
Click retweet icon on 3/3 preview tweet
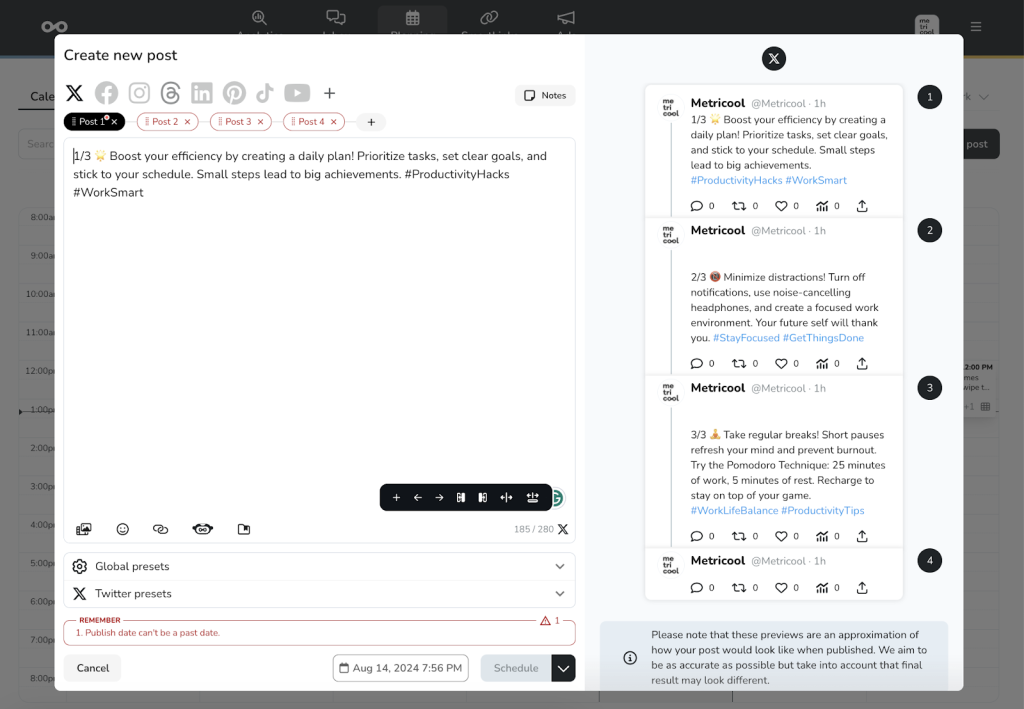click(739, 537)
